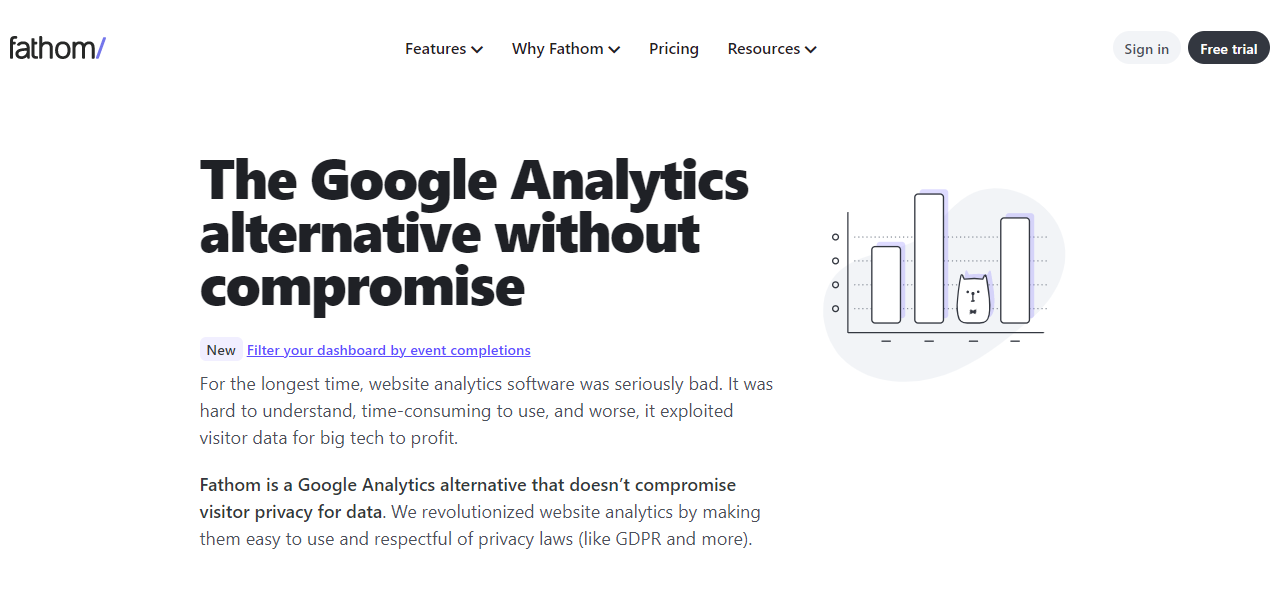Click the fathom logo in header
Image resolution: width=1277 pixels, height=592 pixels.
coord(57,47)
